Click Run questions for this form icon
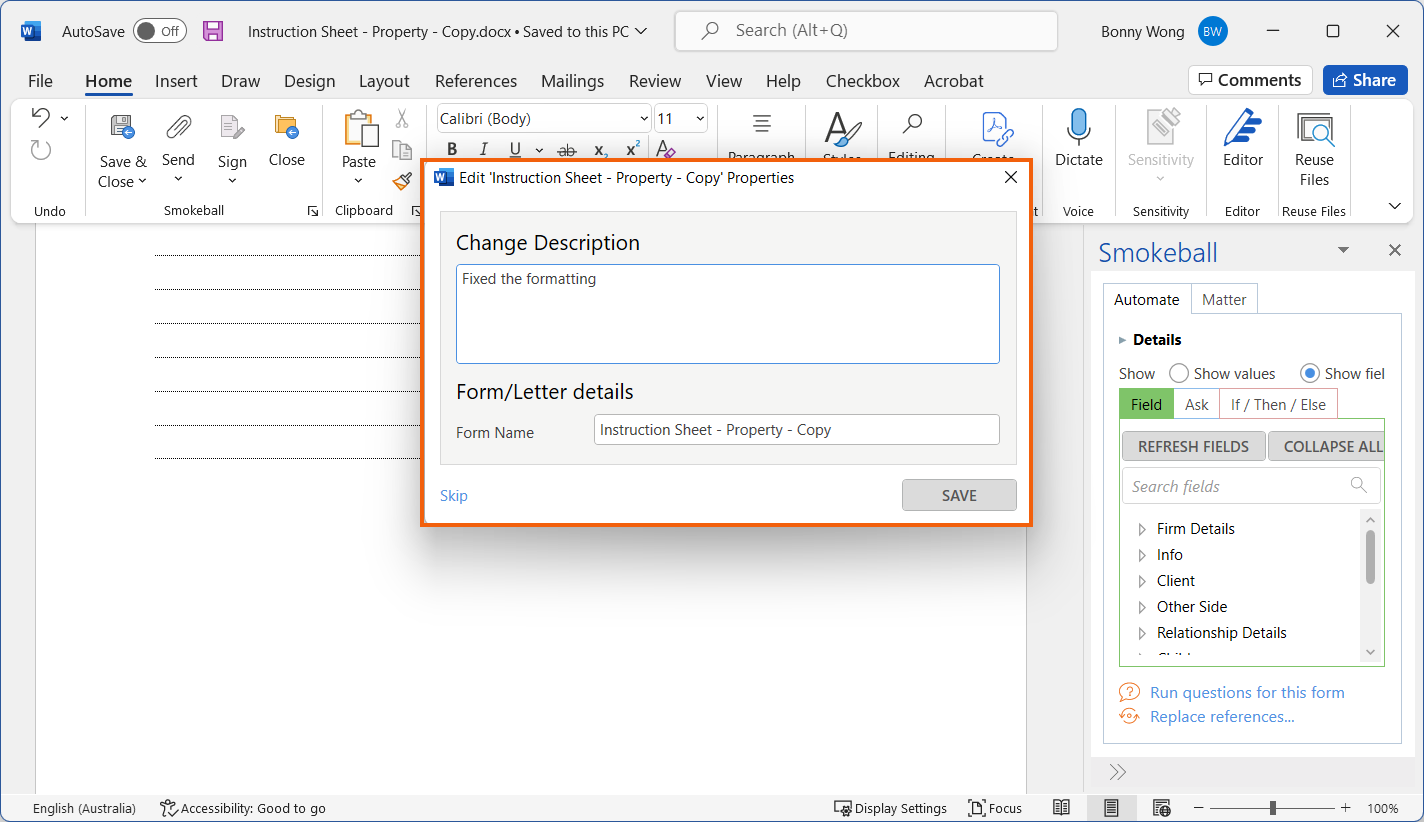The image size is (1424, 822). coord(1129,692)
